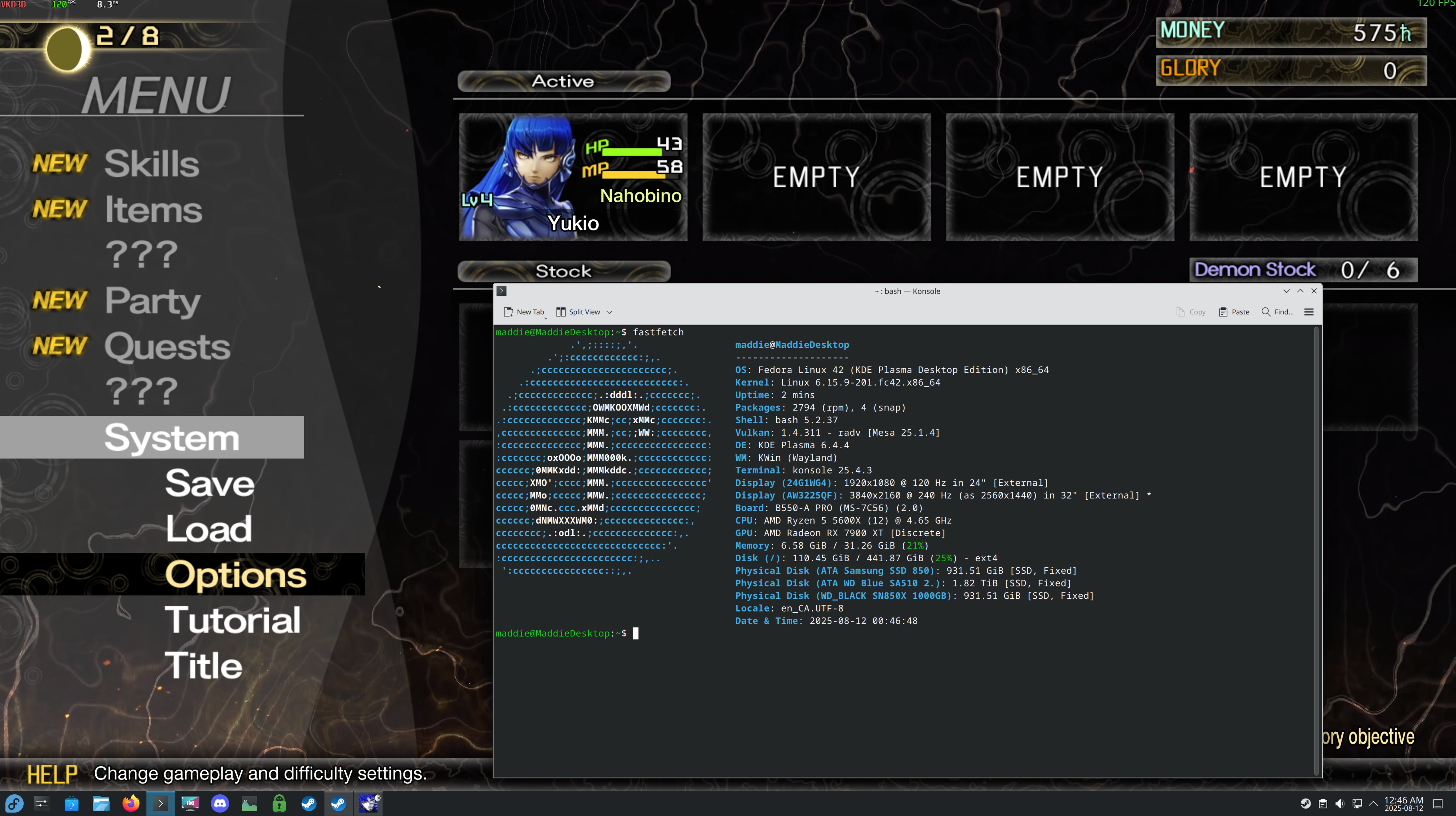
Task: Click the 'Locale: en_CA.UTF-8' line
Action: coord(789,609)
